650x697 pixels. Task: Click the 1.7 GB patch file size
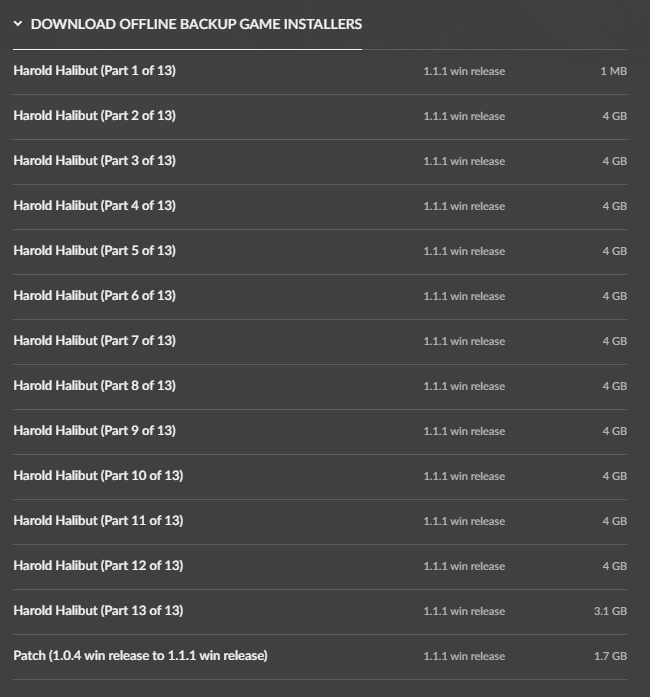[x=610, y=656]
